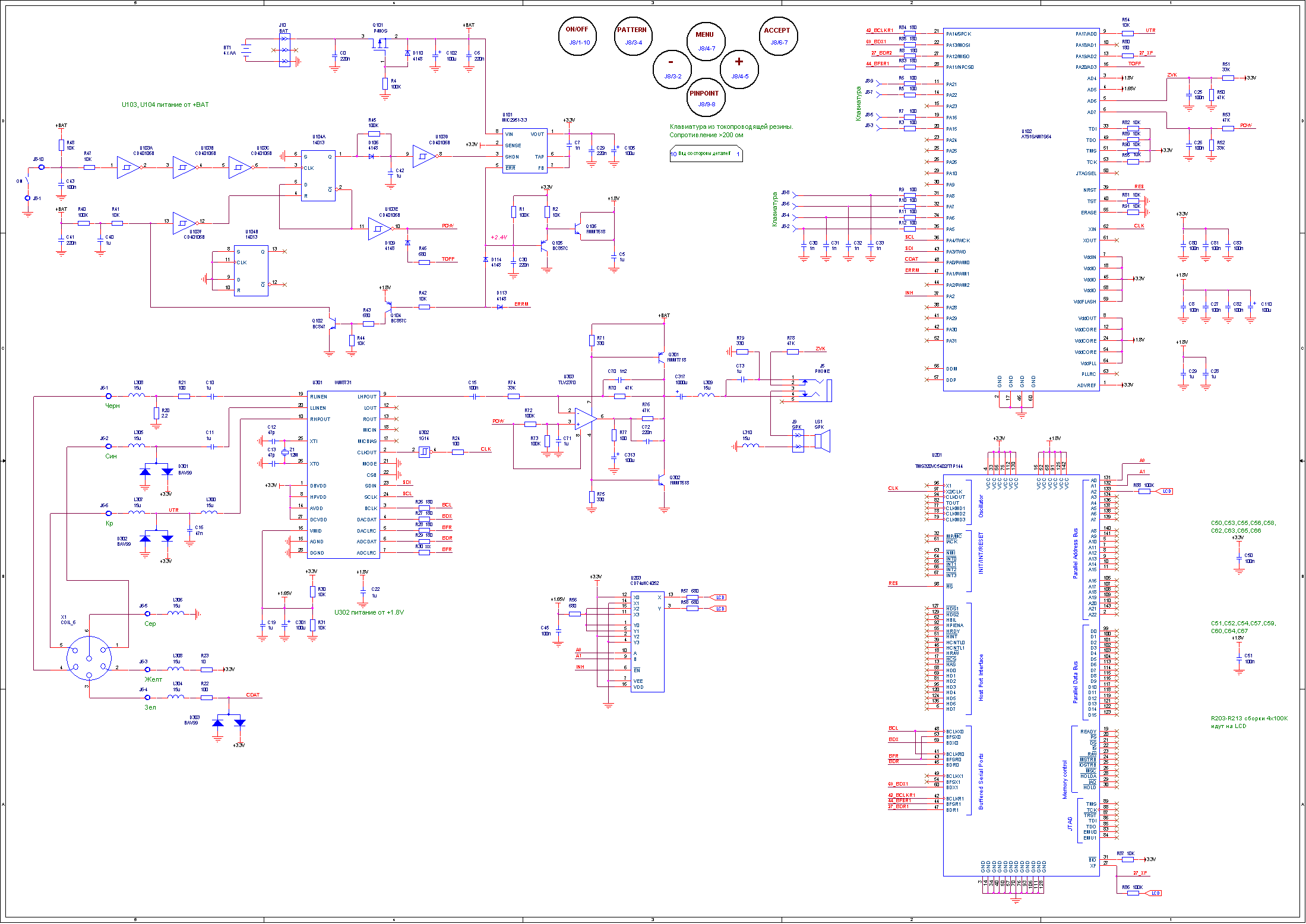
Task: Click the U203 CD74HC4052 multiplexer block
Action: pos(647,641)
